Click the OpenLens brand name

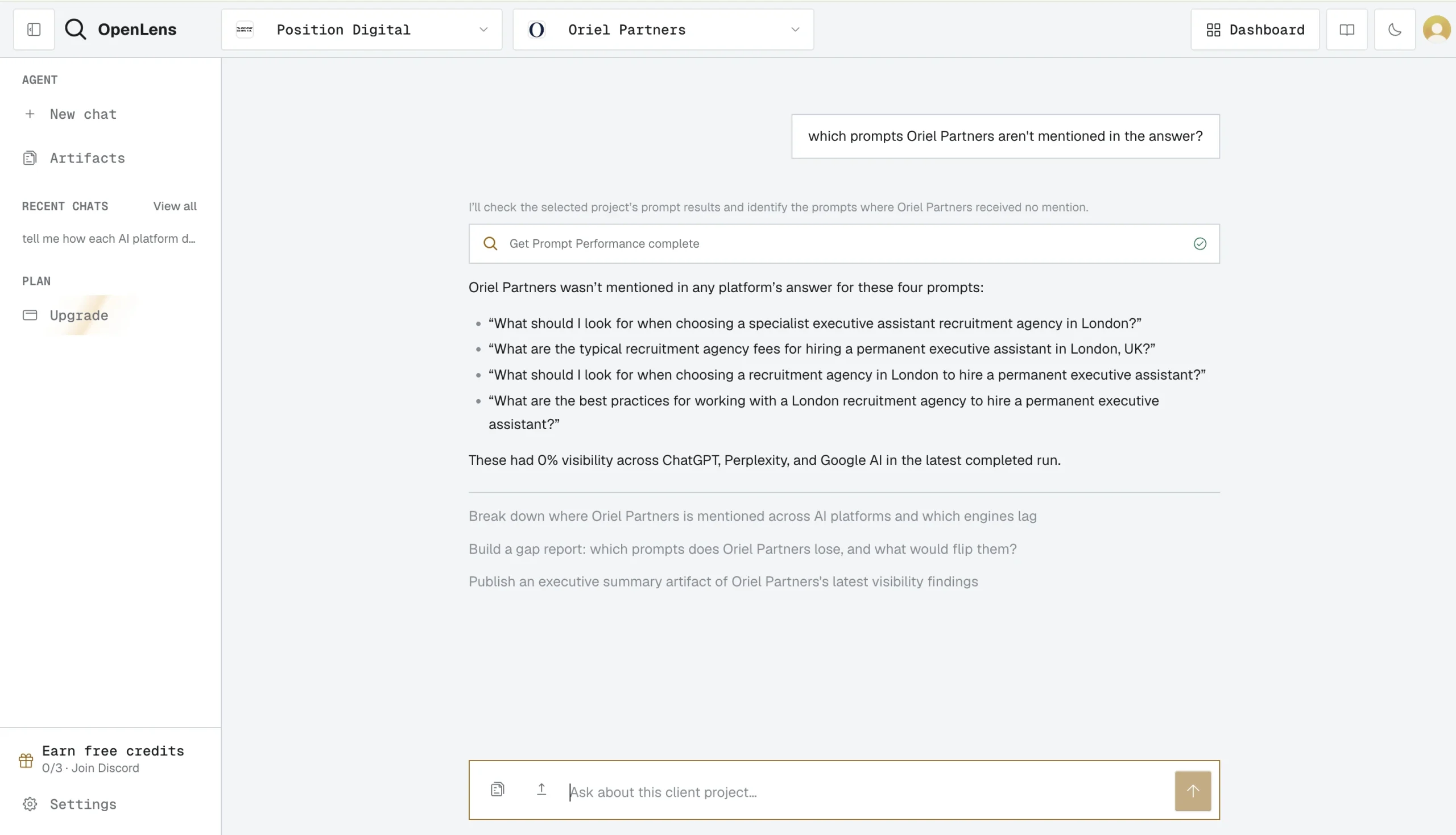click(x=137, y=29)
